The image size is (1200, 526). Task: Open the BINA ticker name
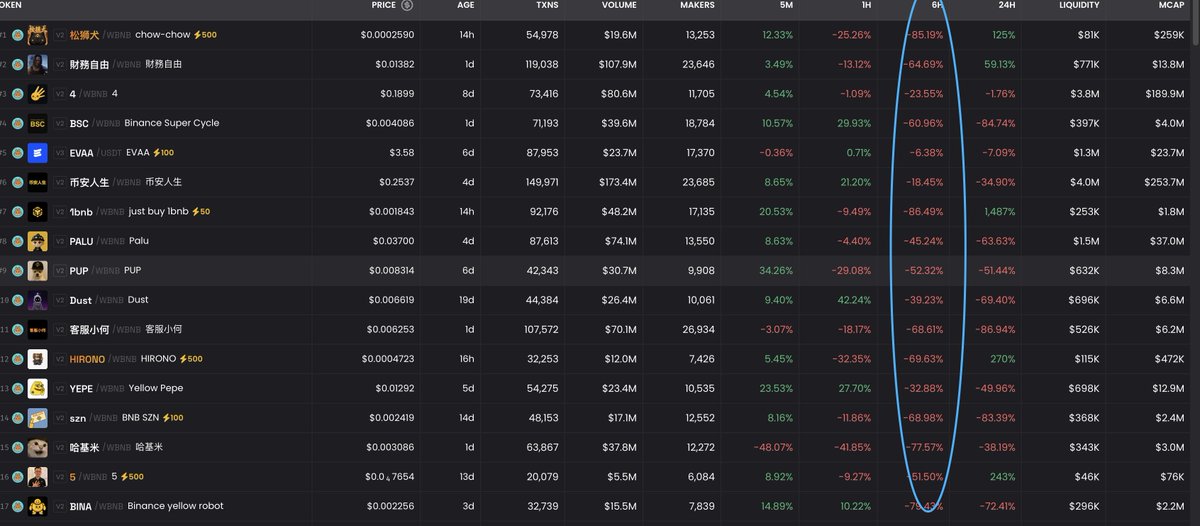click(80, 506)
